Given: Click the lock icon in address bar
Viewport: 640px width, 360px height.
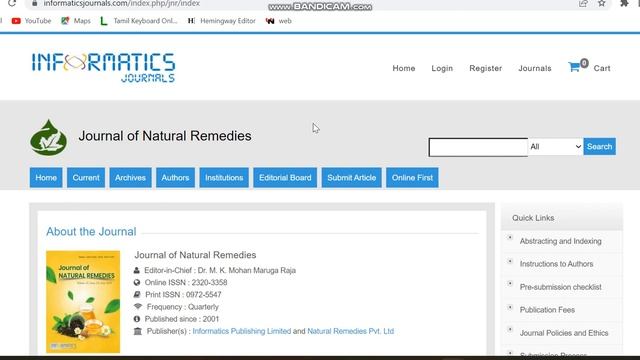Looking at the screenshot, I should click(35, 3).
